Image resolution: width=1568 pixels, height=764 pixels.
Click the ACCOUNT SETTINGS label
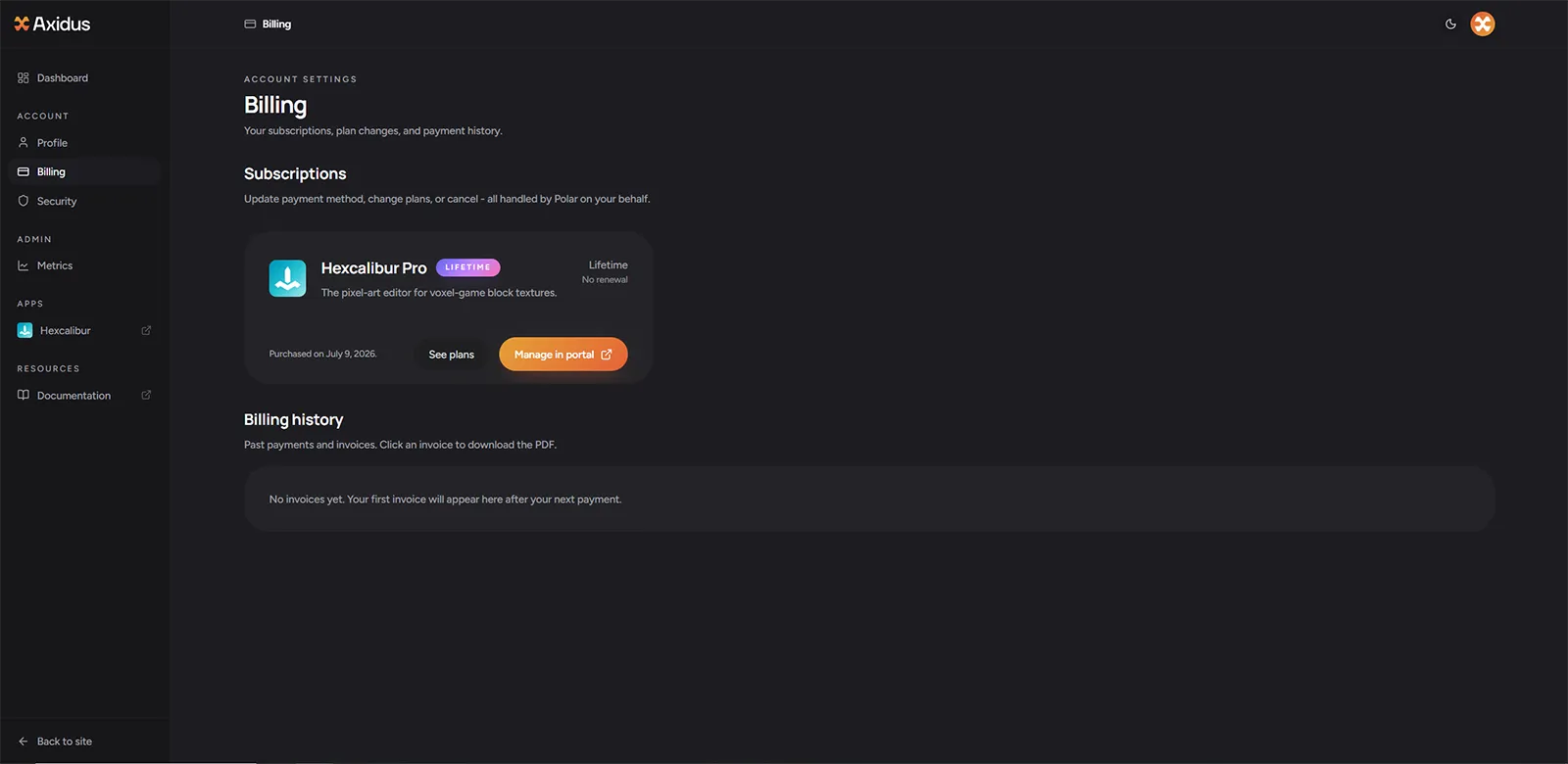[x=301, y=79]
